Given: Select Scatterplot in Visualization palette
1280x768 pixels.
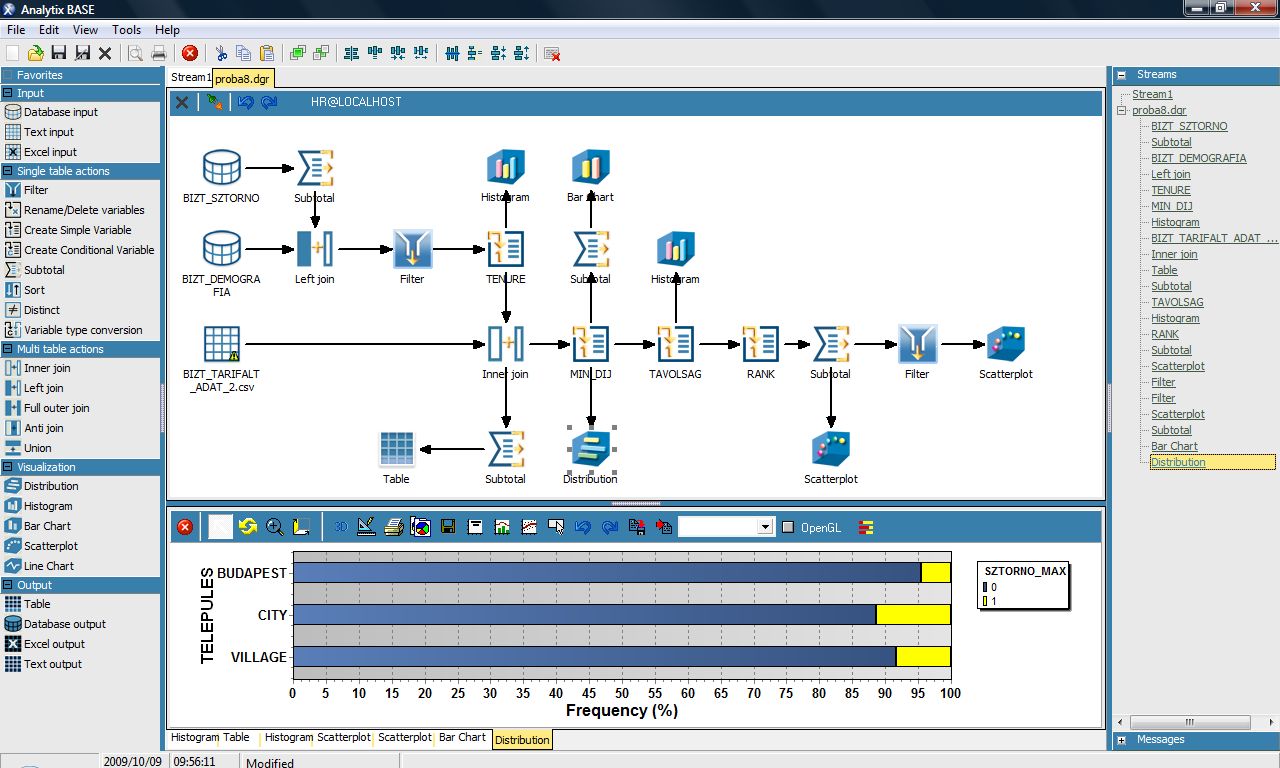Looking at the screenshot, I should click(51, 546).
